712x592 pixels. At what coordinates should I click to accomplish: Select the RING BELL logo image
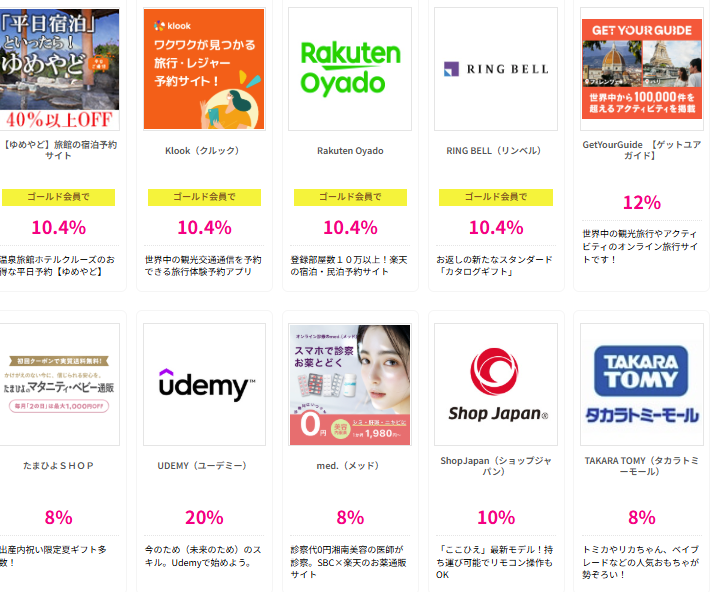496,69
